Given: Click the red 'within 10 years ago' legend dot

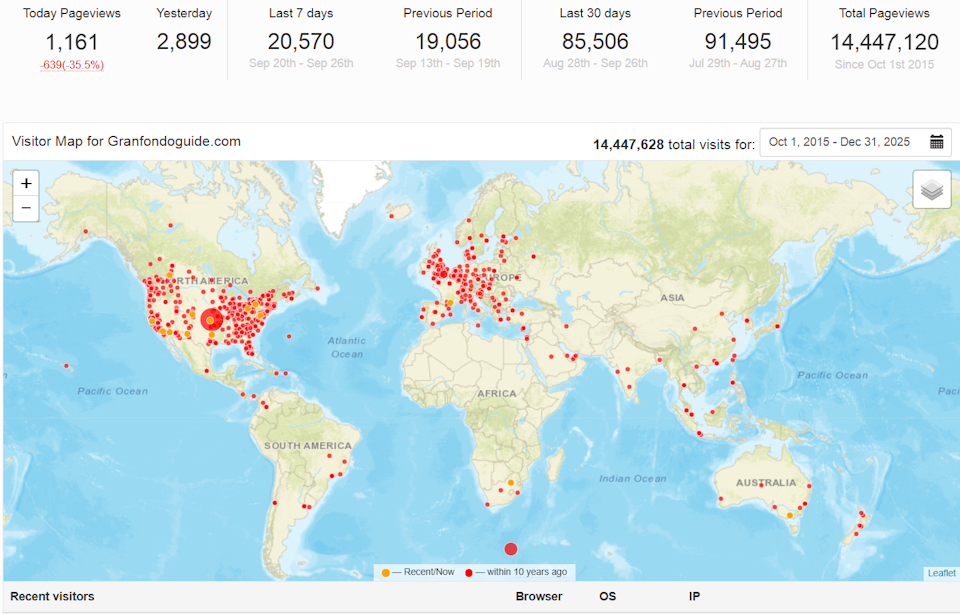Looking at the screenshot, I should point(468,572).
